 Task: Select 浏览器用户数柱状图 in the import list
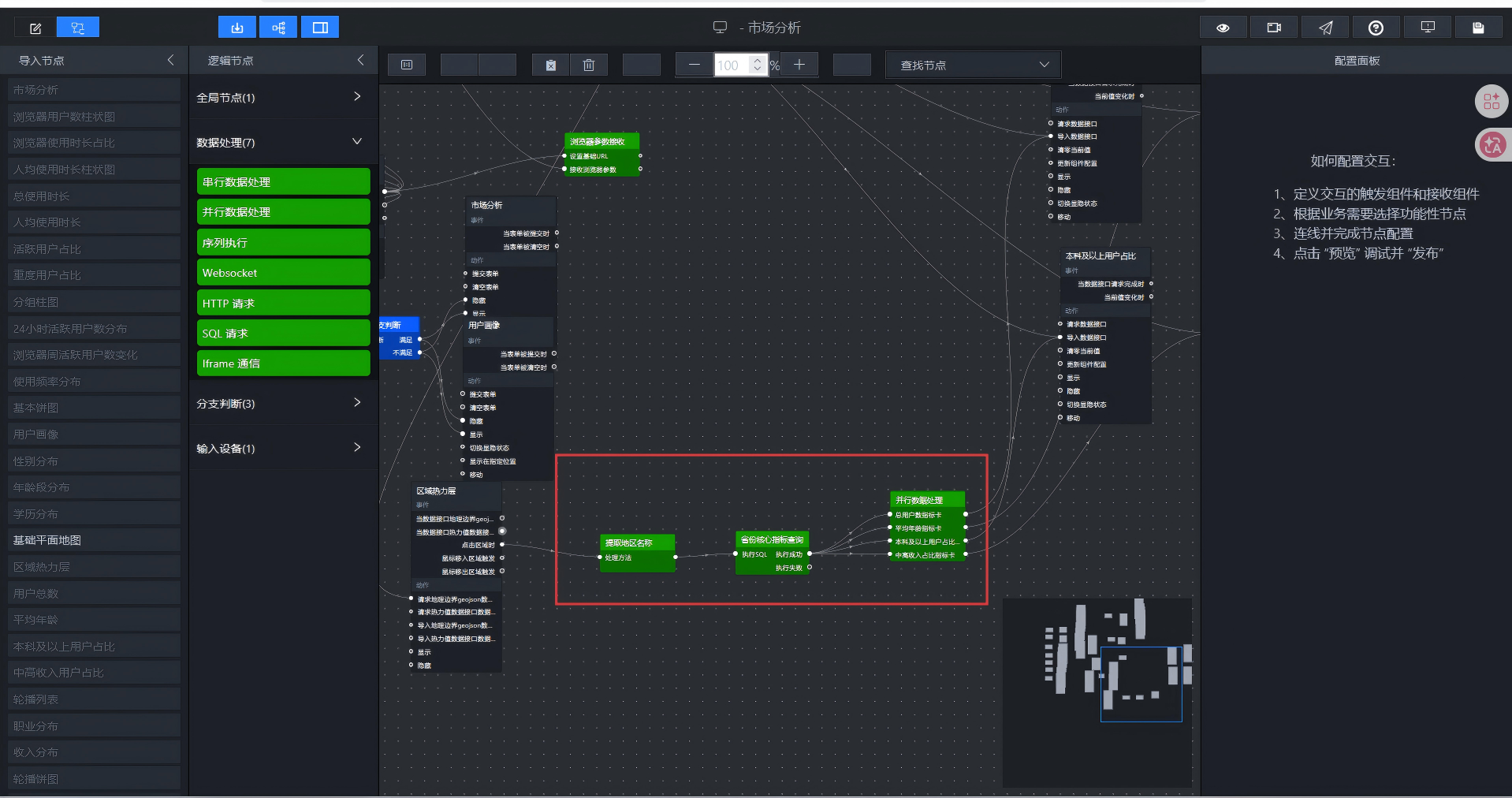pos(94,117)
